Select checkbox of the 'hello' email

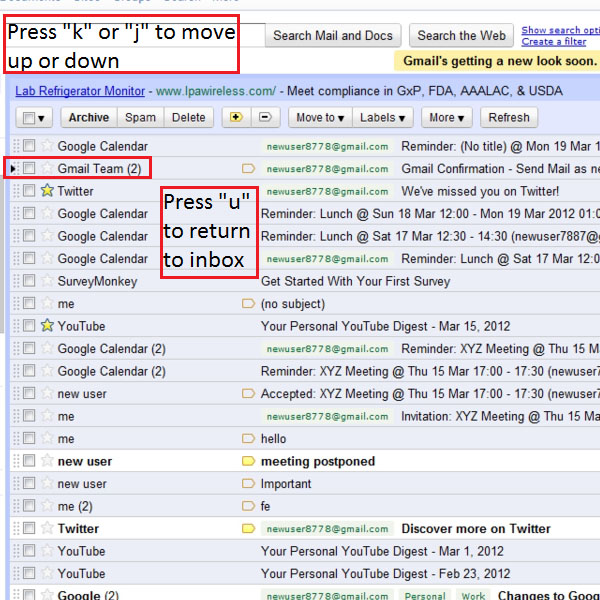coord(29,438)
